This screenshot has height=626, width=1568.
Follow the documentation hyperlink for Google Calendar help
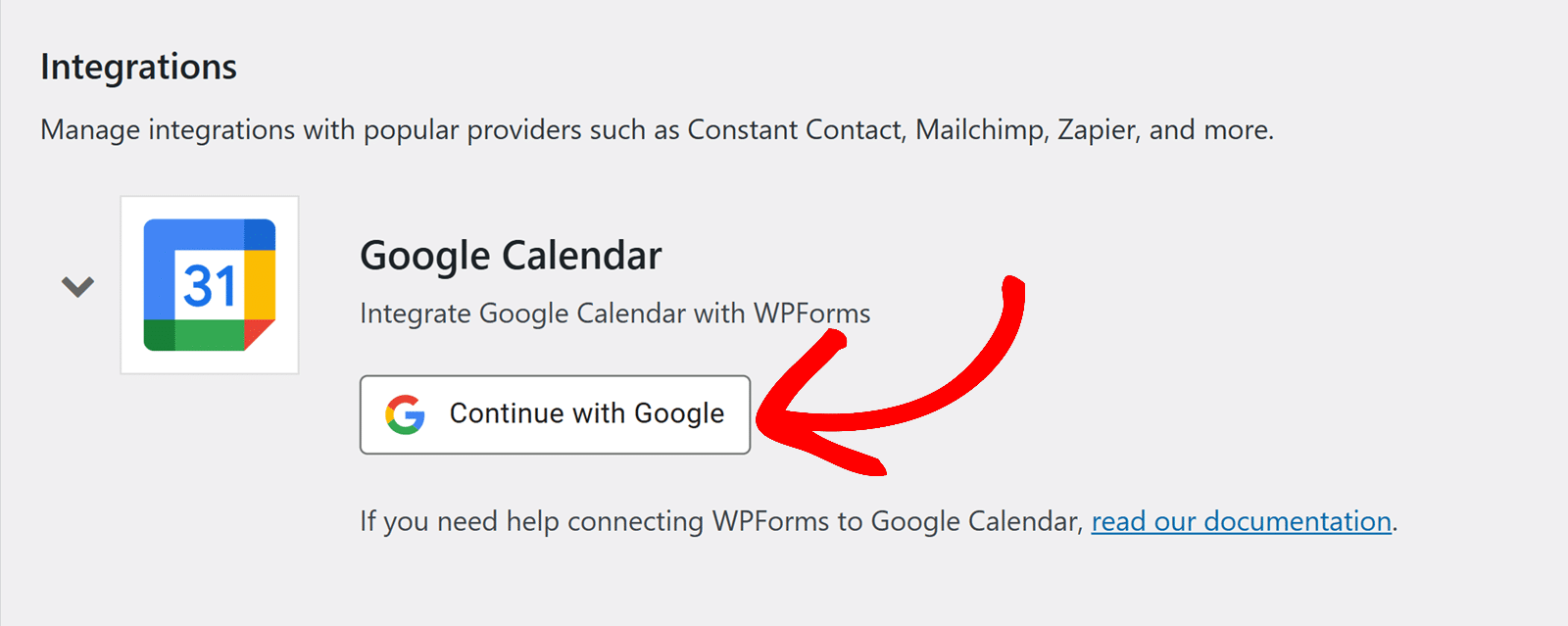[1241, 521]
